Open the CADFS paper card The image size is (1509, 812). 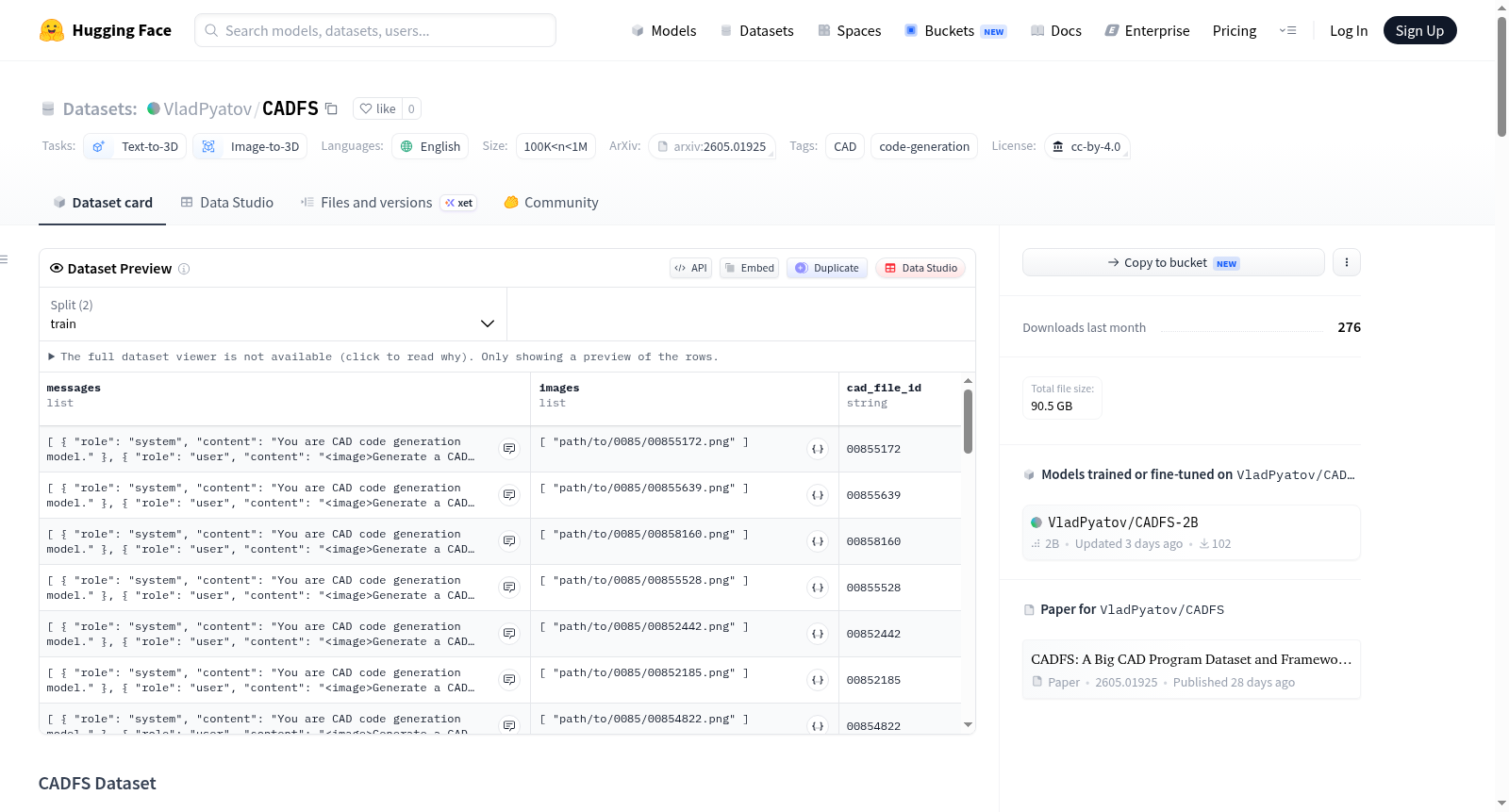1191,670
